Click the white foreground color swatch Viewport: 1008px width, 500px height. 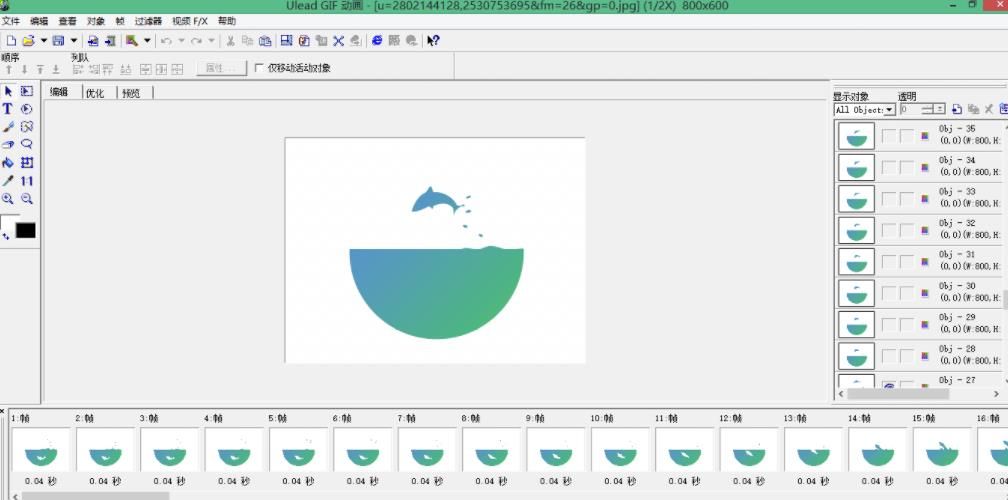coord(8,220)
